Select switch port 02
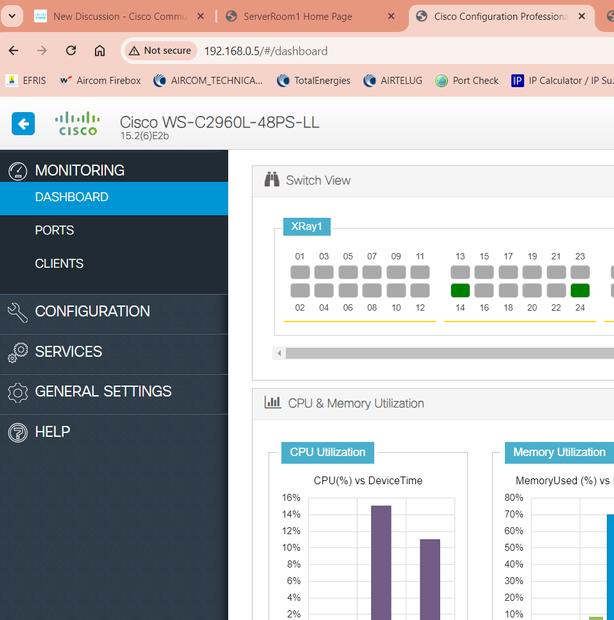The height and width of the screenshot is (620, 614). point(300,291)
